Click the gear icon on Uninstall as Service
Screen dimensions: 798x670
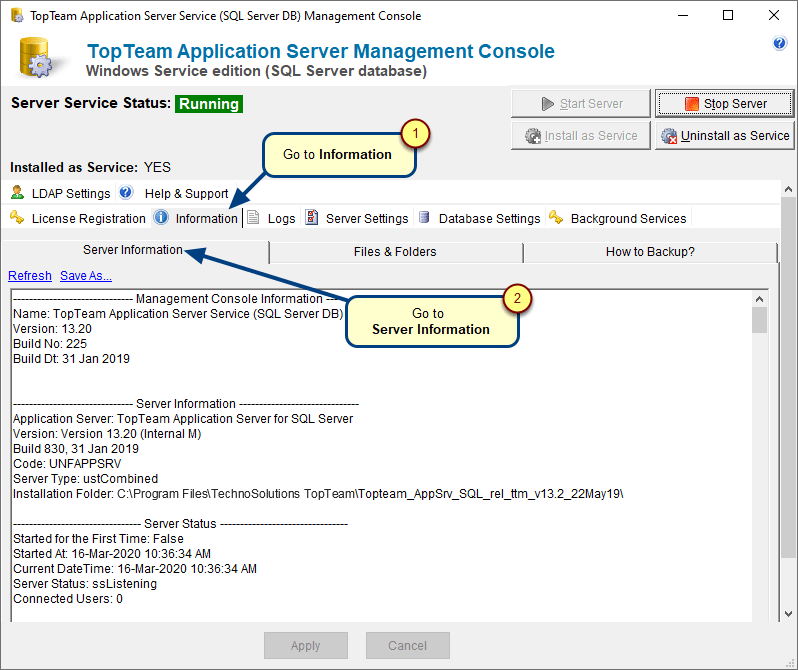point(669,136)
